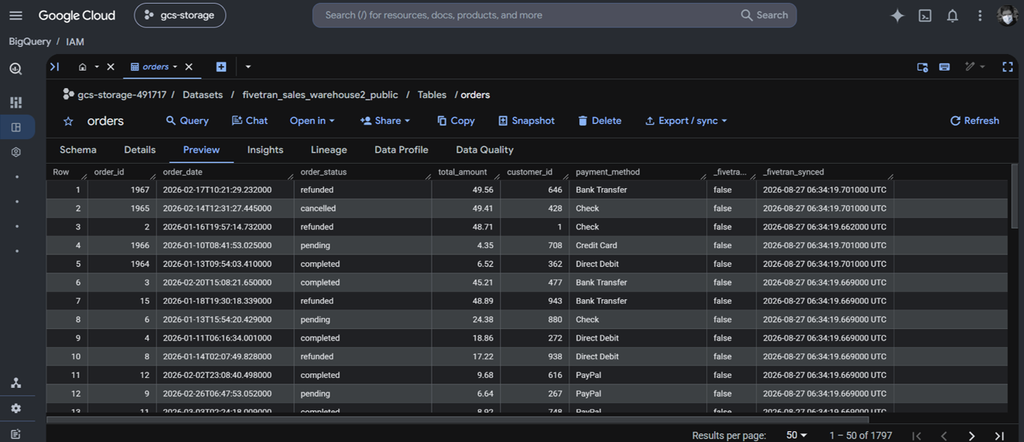
Task: Switch to the Schema tab
Action: (x=78, y=150)
